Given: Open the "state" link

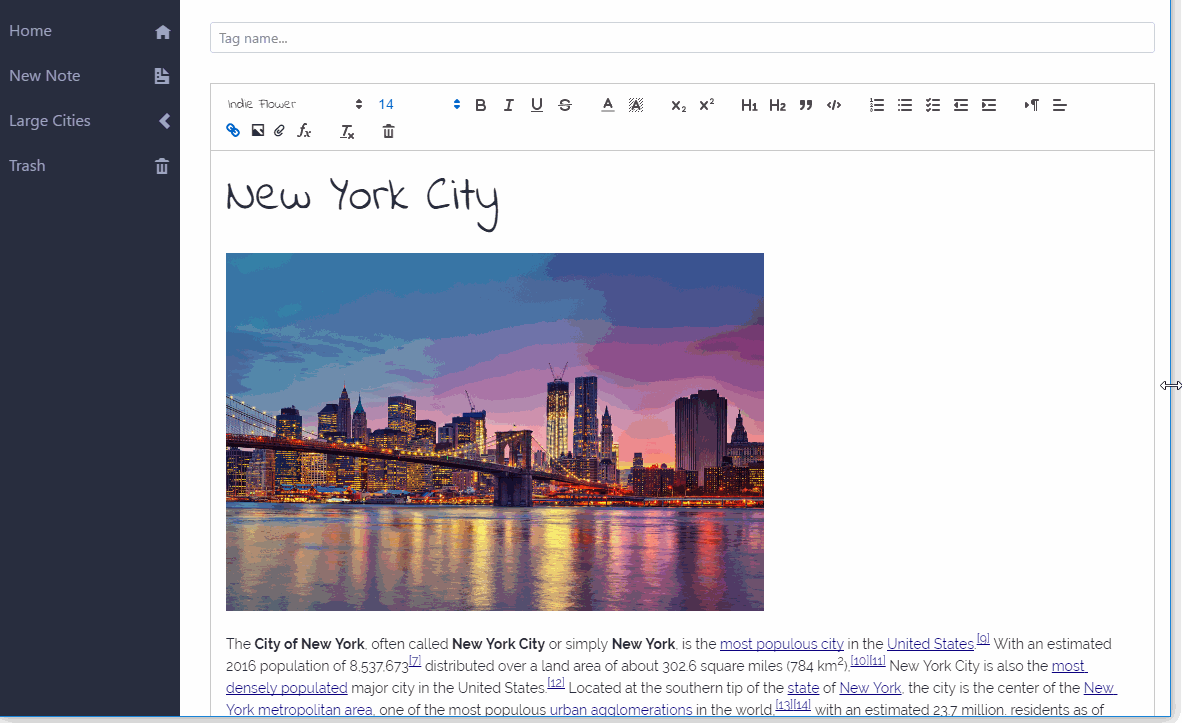Looking at the screenshot, I should click(x=803, y=688).
